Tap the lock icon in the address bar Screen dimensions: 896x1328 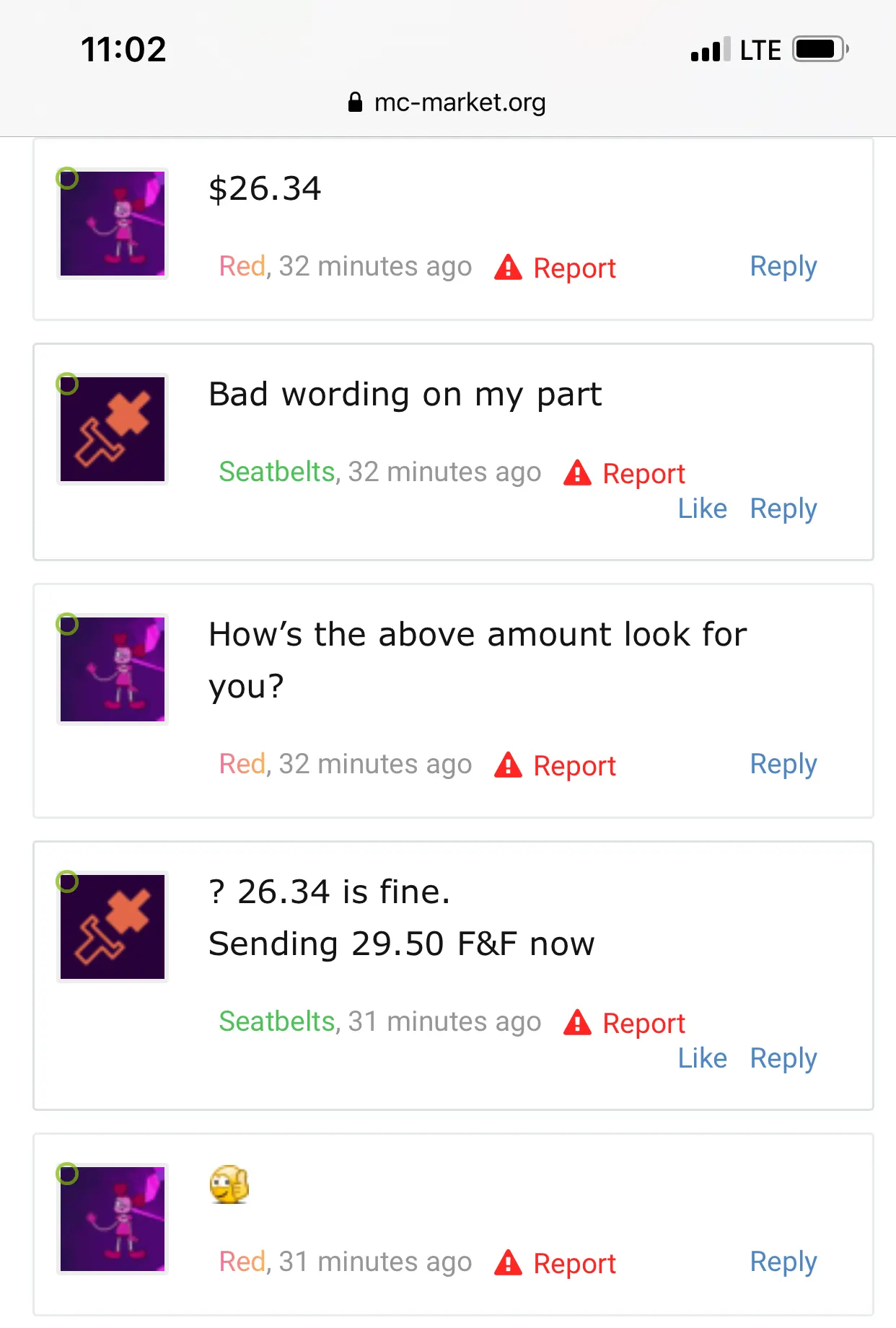355,102
